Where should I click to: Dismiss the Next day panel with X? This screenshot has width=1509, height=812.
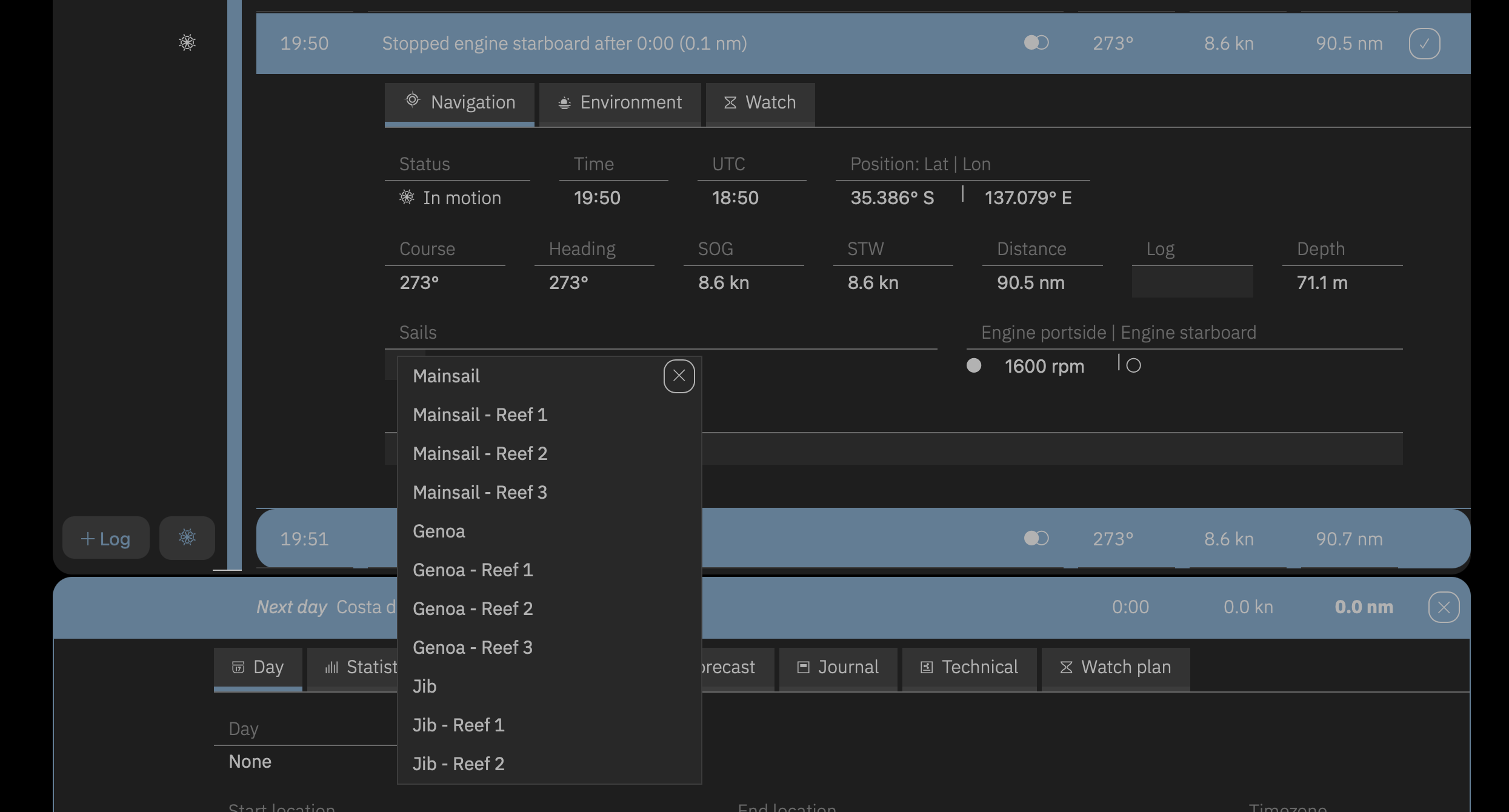[1444, 607]
